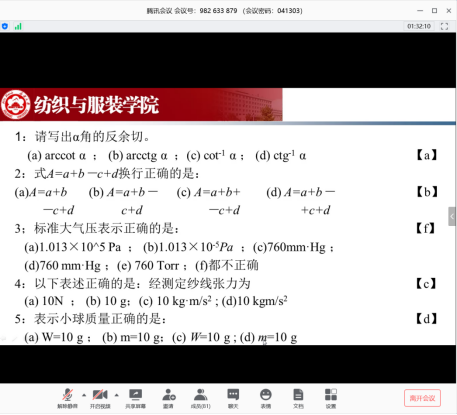The width and height of the screenshot is (457, 415).
Task: Click the college logo in the banner
Action: 15,105
